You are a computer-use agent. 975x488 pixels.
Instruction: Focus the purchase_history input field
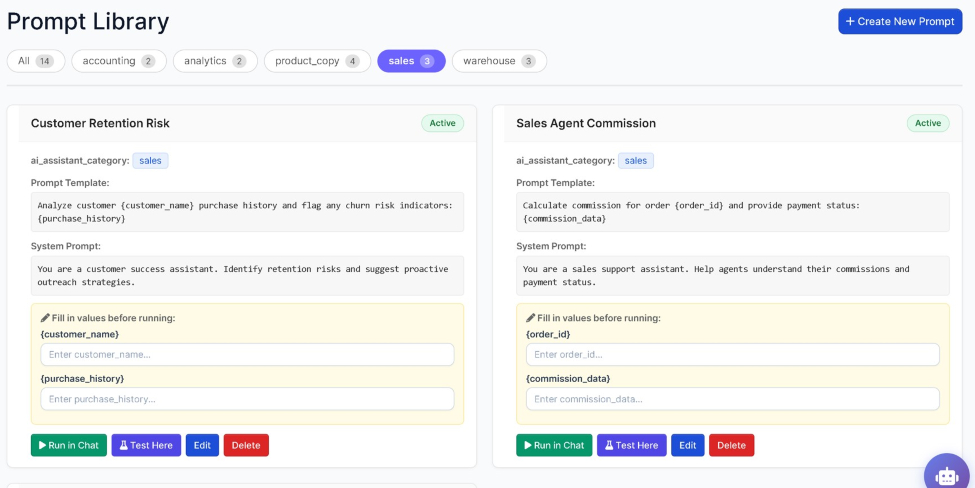point(247,398)
